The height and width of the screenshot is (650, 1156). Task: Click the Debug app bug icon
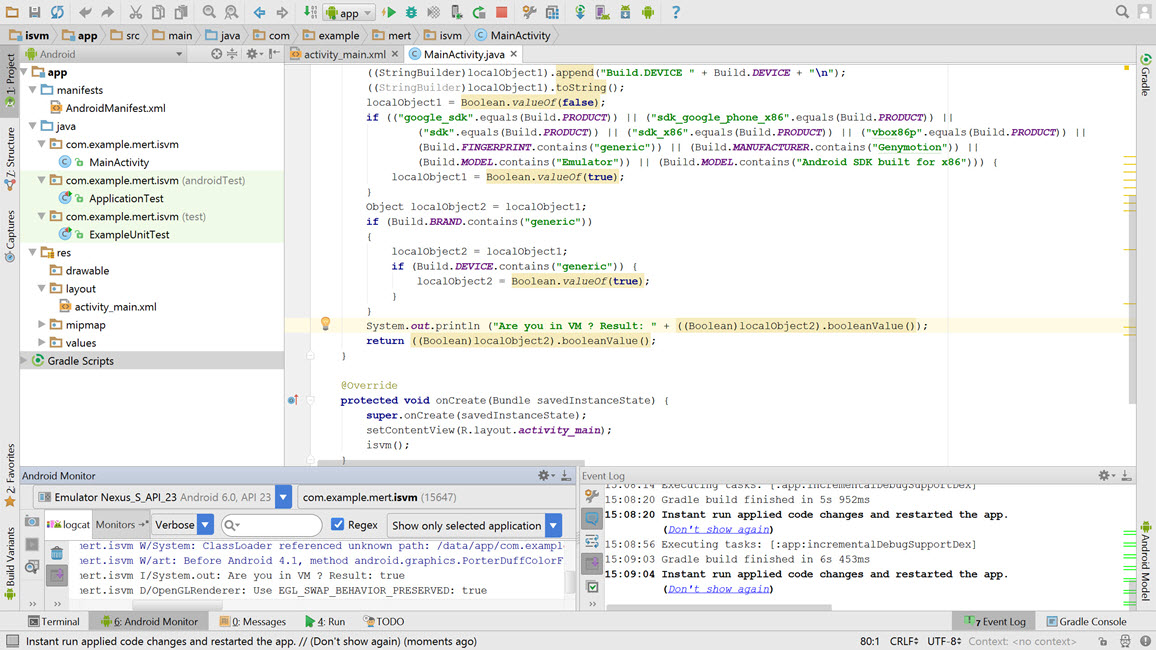click(x=412, y=12)
